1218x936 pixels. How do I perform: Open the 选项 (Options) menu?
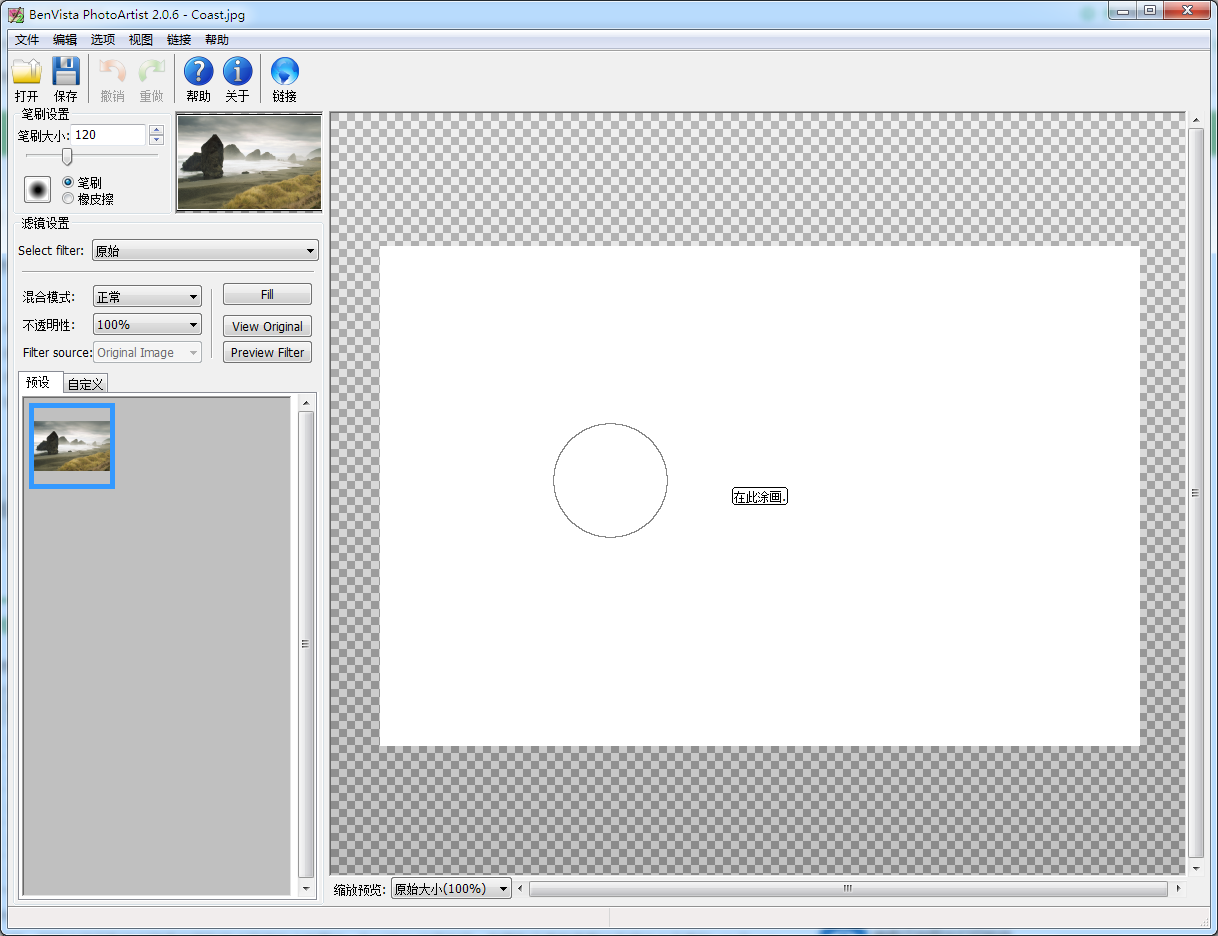[103, 40]
